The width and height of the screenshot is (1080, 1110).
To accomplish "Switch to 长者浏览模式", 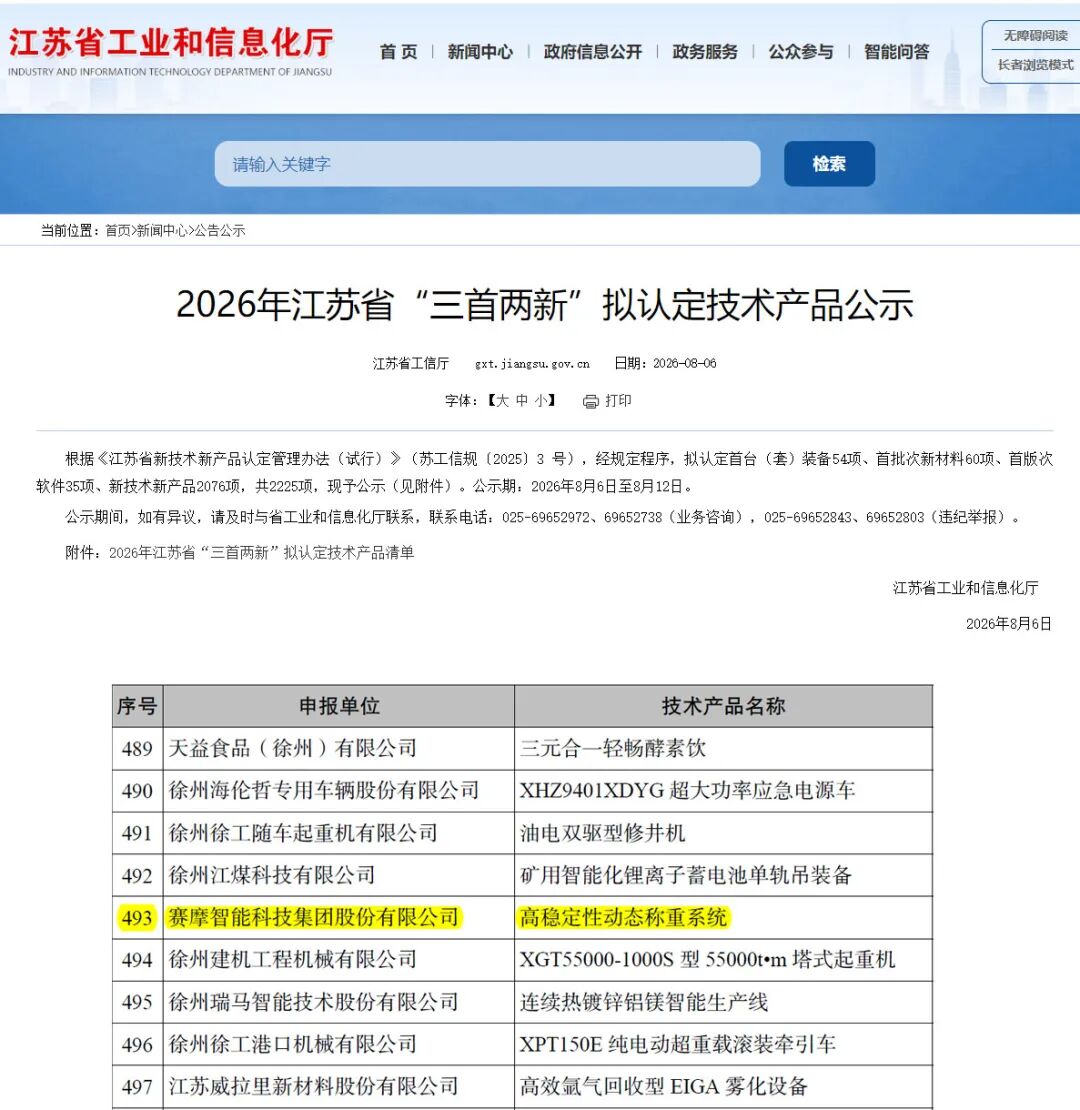I will click(x=1035, y=65).
